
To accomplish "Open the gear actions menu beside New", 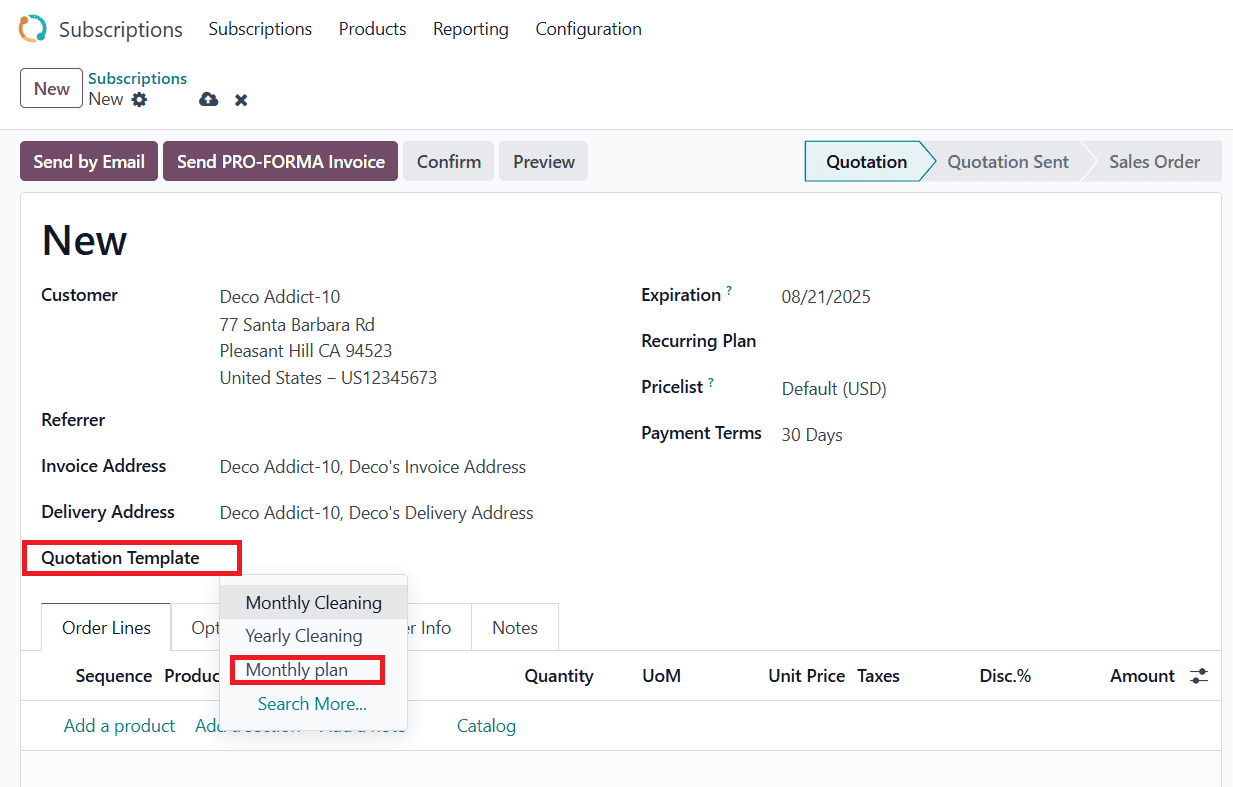I will click(139, 99).
